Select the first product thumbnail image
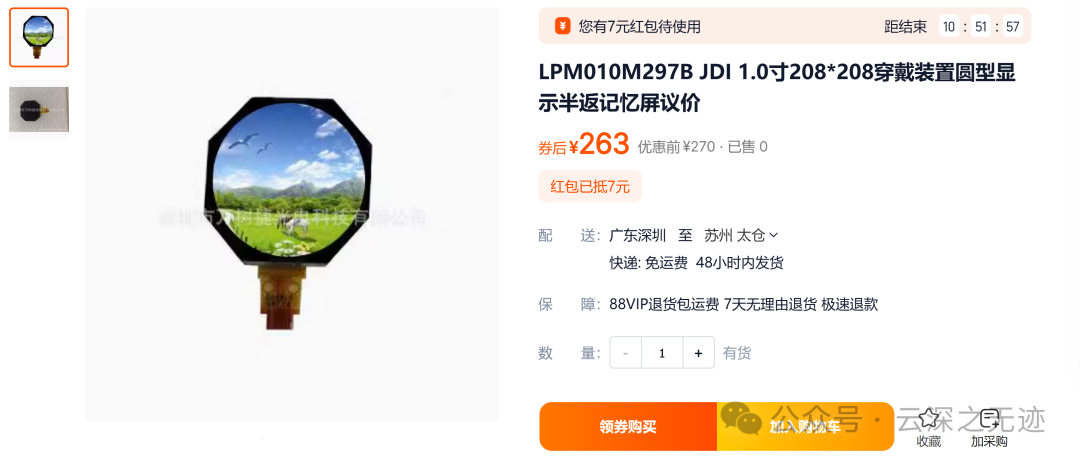 [x=39, y=37]
